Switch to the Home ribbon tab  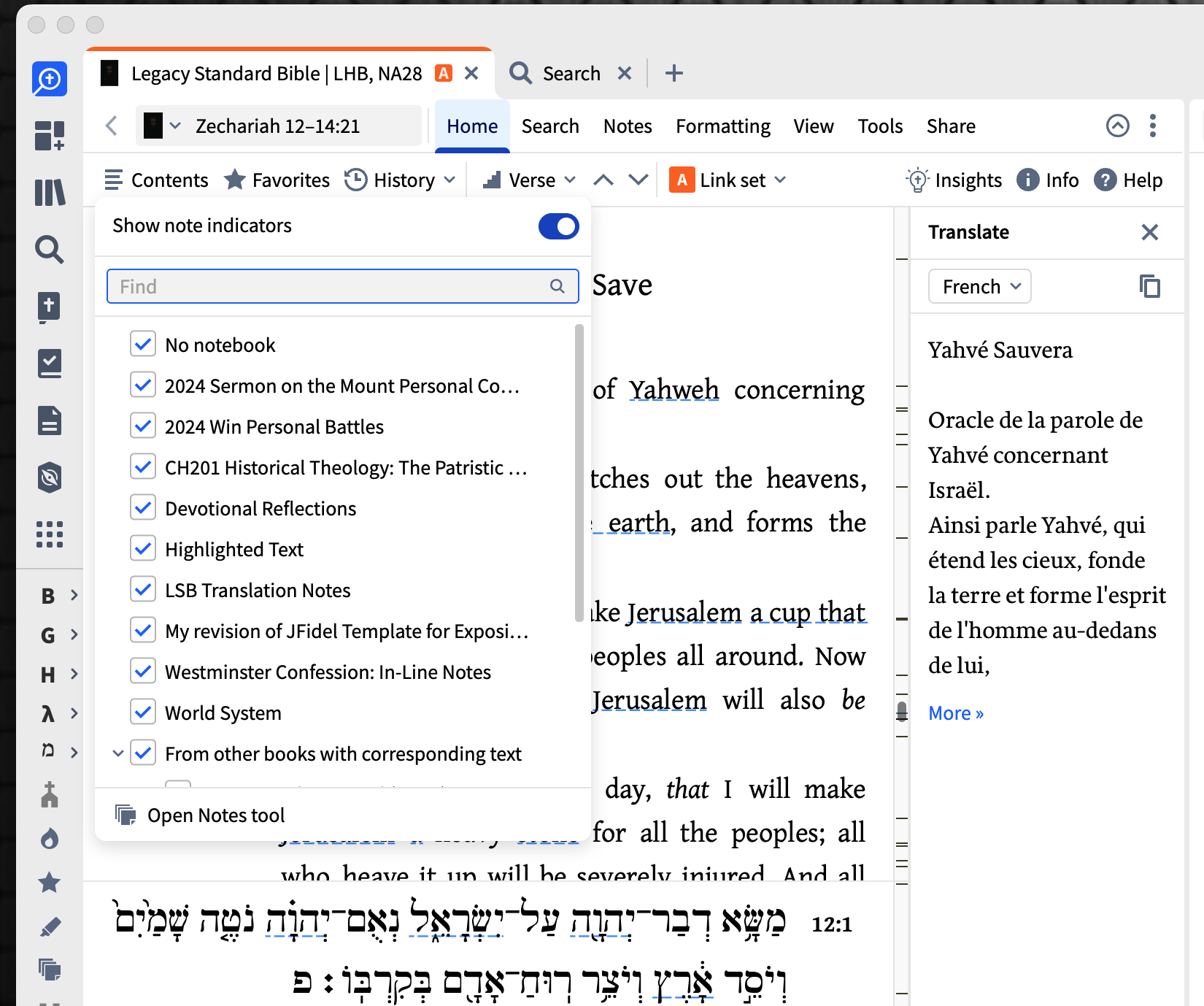click(x=472, y=126)
